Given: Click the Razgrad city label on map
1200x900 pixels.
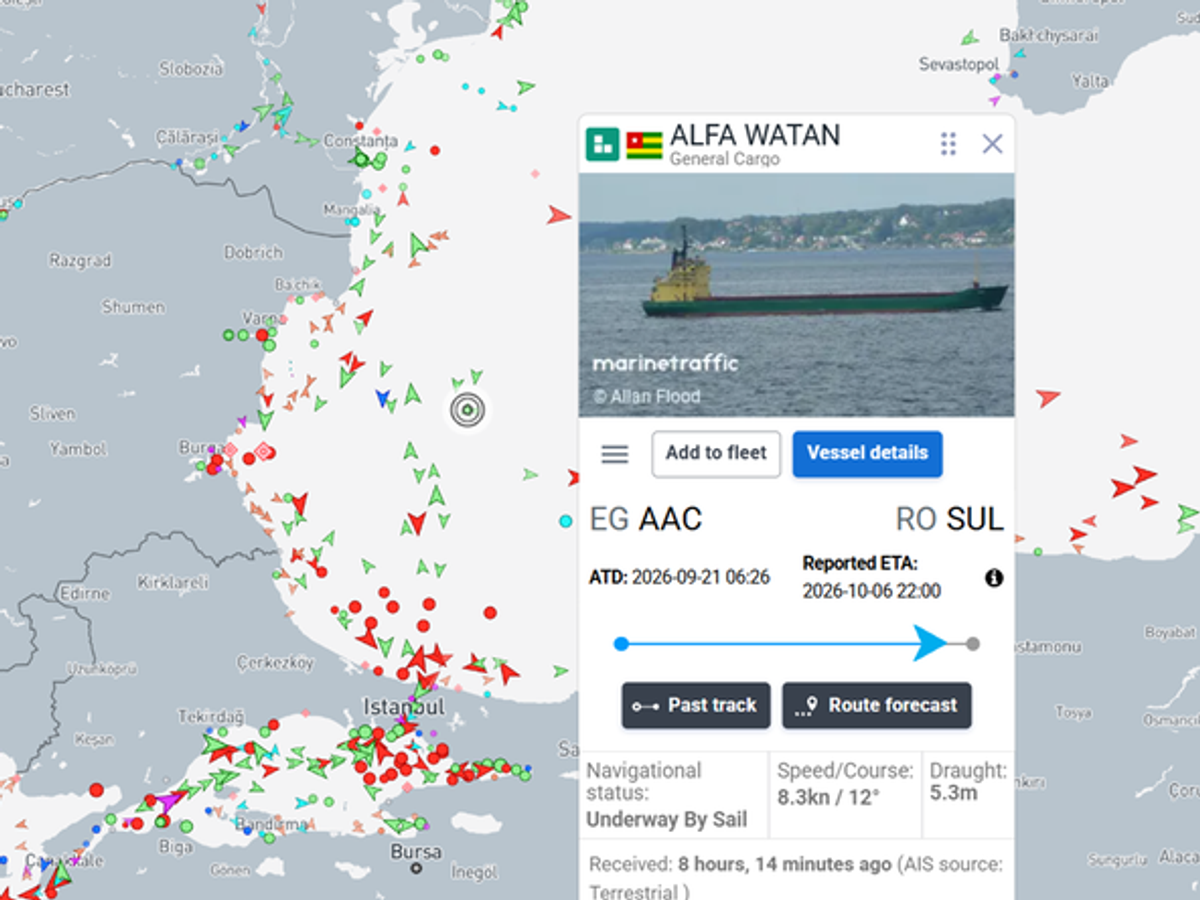Looking at the screenshot, I should click(80, 261).
